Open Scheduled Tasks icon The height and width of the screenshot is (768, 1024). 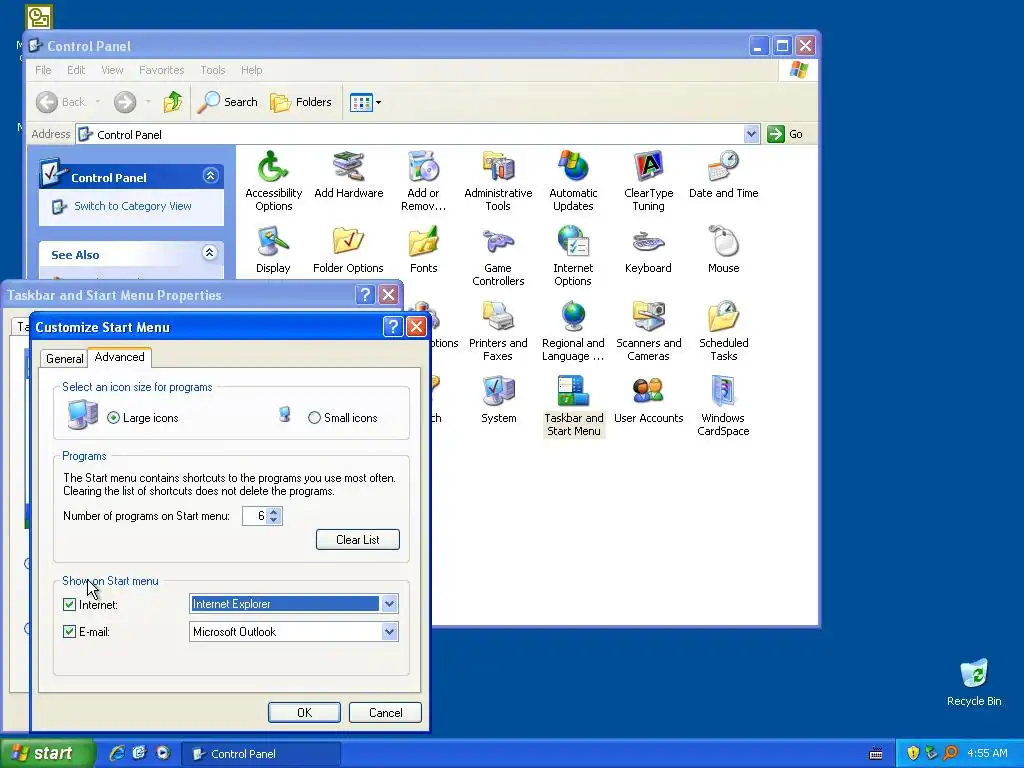723,331
